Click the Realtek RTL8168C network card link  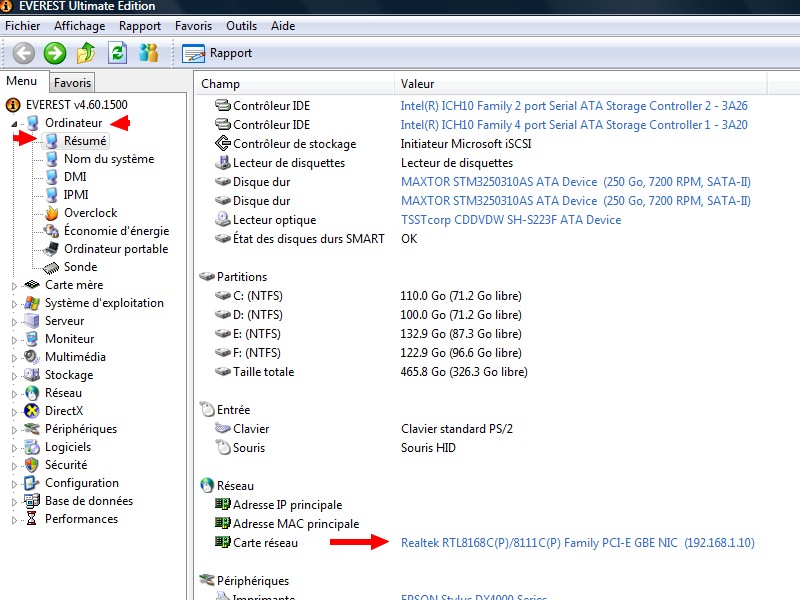(539, 543)
